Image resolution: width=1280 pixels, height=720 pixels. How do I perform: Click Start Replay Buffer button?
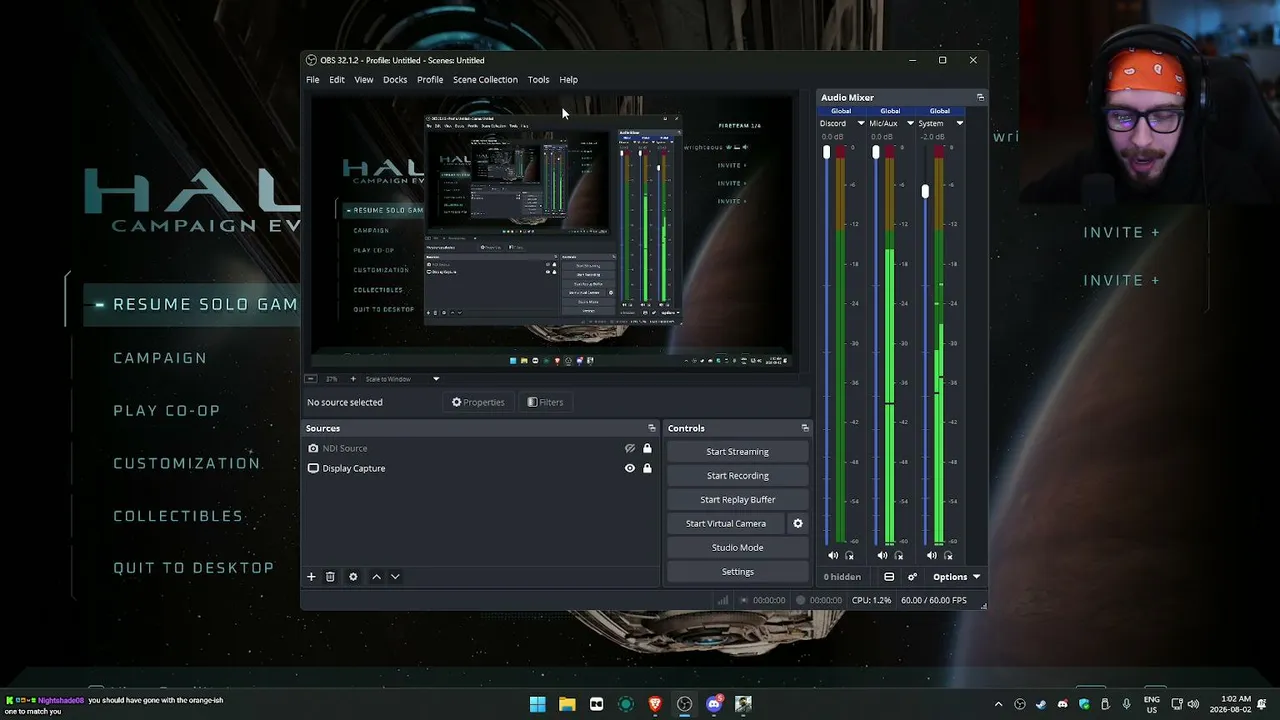coord(737,500)
